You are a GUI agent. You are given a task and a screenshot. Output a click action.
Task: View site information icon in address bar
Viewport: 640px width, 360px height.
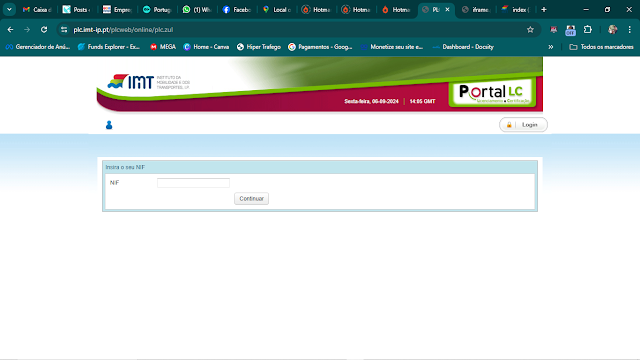pyautogui.click(x=64, y=29)
